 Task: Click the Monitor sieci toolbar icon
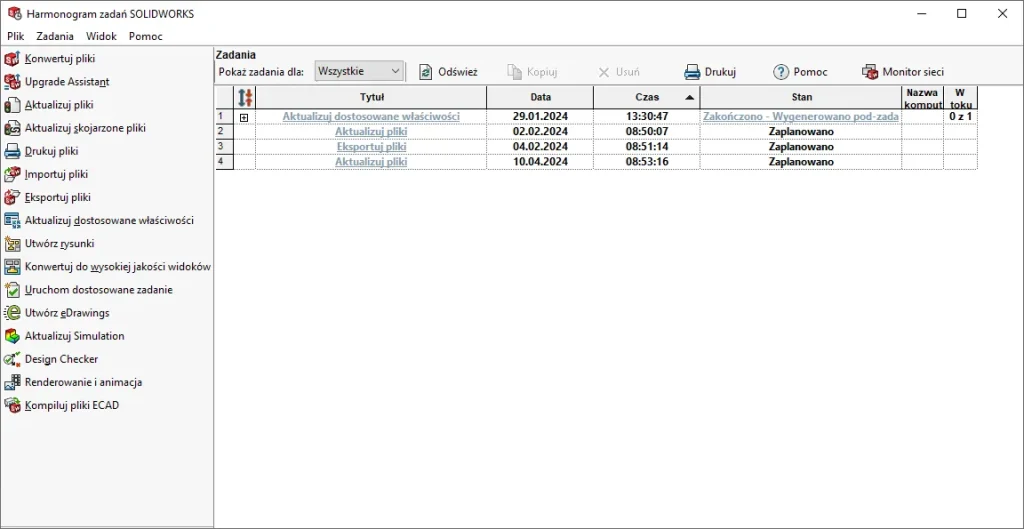coord(870,72)
